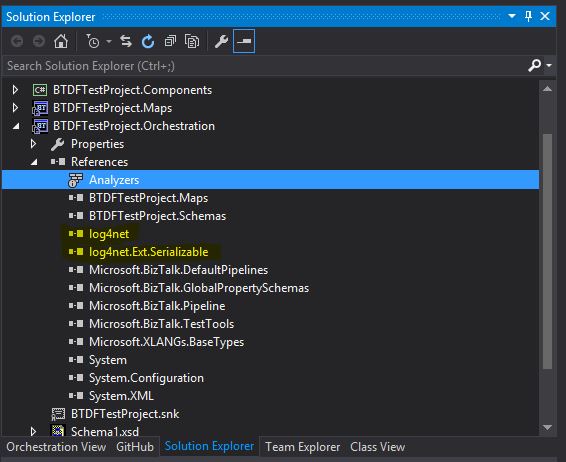Toggle Preview Selected Items button

[244, 42]
